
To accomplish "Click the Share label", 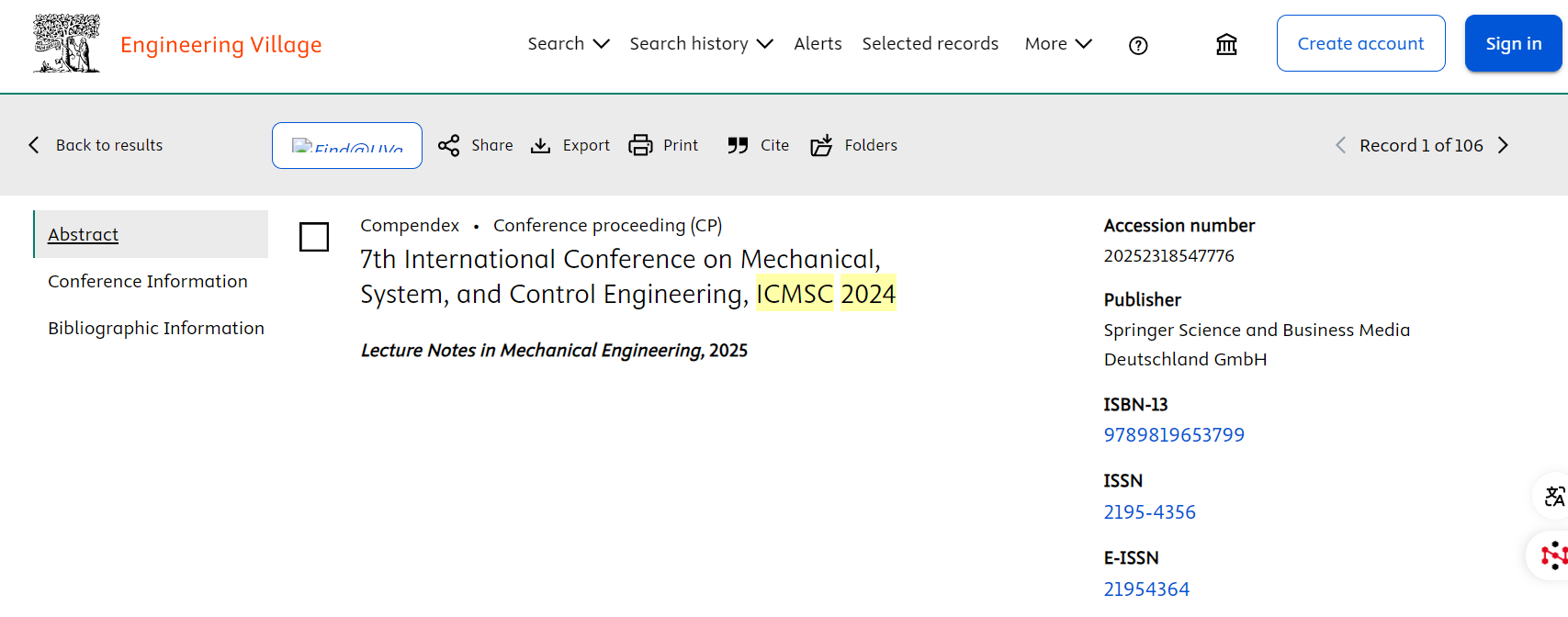I will tap(492, 145).
